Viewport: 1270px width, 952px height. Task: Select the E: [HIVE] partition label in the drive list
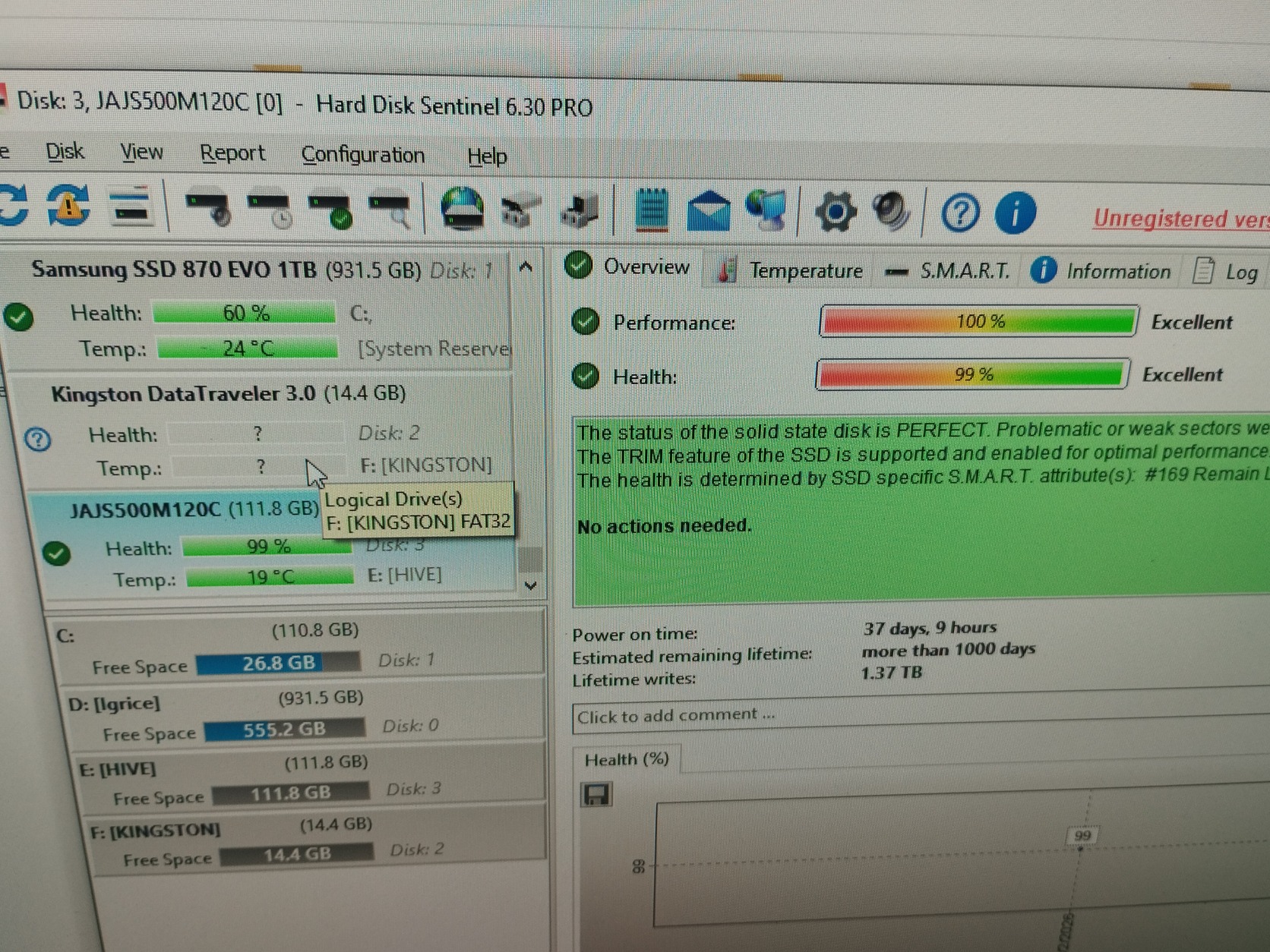[x=117, y=769]
